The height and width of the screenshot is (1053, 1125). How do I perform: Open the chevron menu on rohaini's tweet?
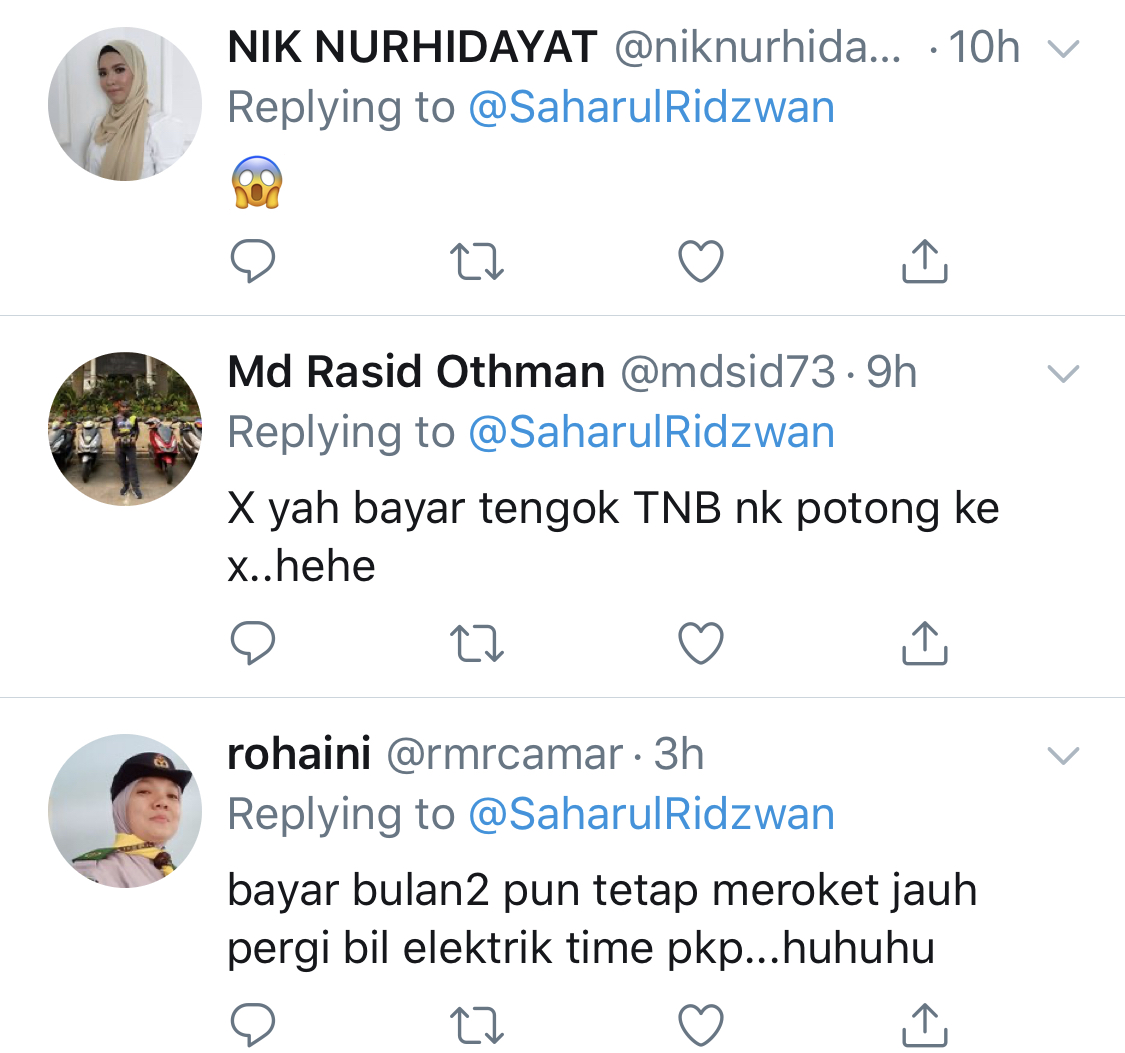1063,755
